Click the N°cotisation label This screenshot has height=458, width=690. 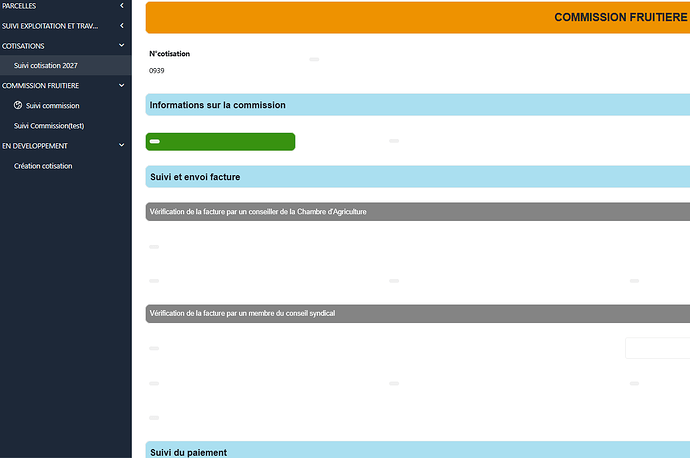169,54
